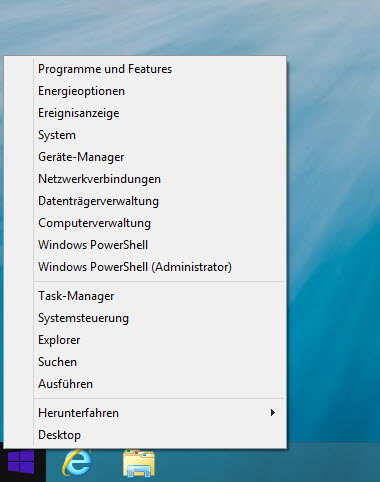Viewport: 380px width, 482px height.
Task: Open the Ausführen dialog
Action: click(65, 384)
